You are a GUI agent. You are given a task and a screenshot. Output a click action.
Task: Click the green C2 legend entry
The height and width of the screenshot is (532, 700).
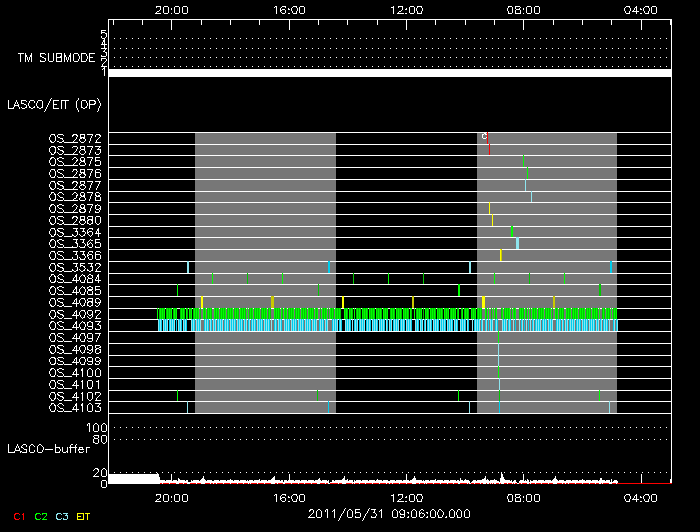pyautogui.click(x=41, y=516)
